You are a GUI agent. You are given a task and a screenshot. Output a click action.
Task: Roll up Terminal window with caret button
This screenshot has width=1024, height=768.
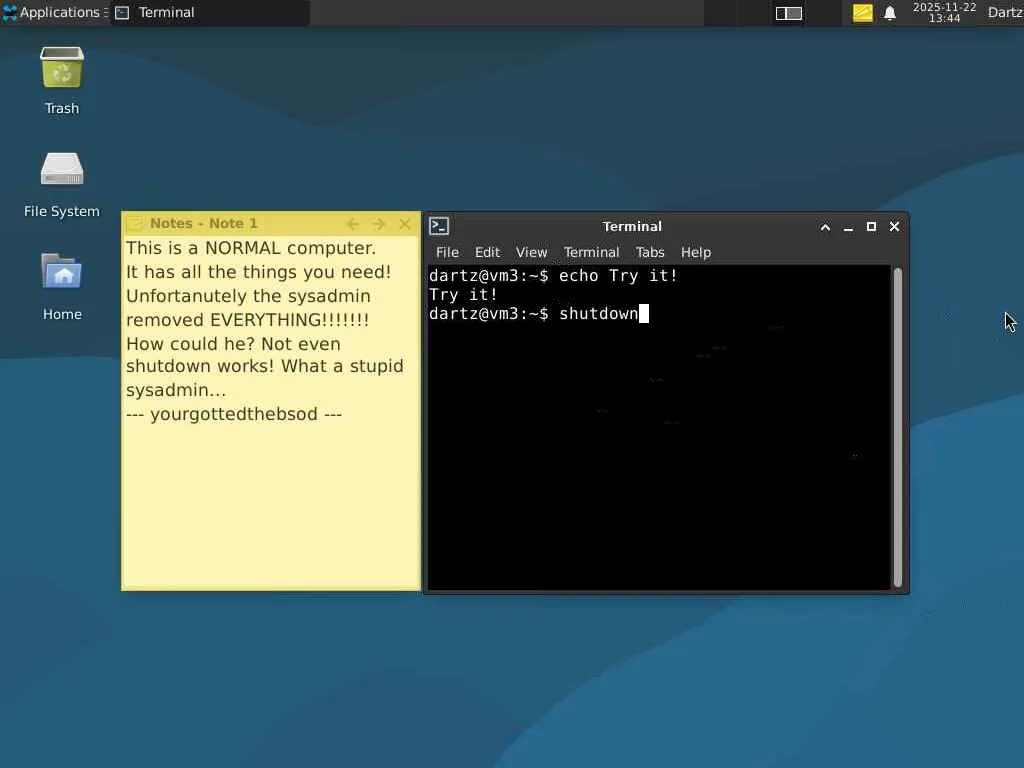(x=825, y=227)
